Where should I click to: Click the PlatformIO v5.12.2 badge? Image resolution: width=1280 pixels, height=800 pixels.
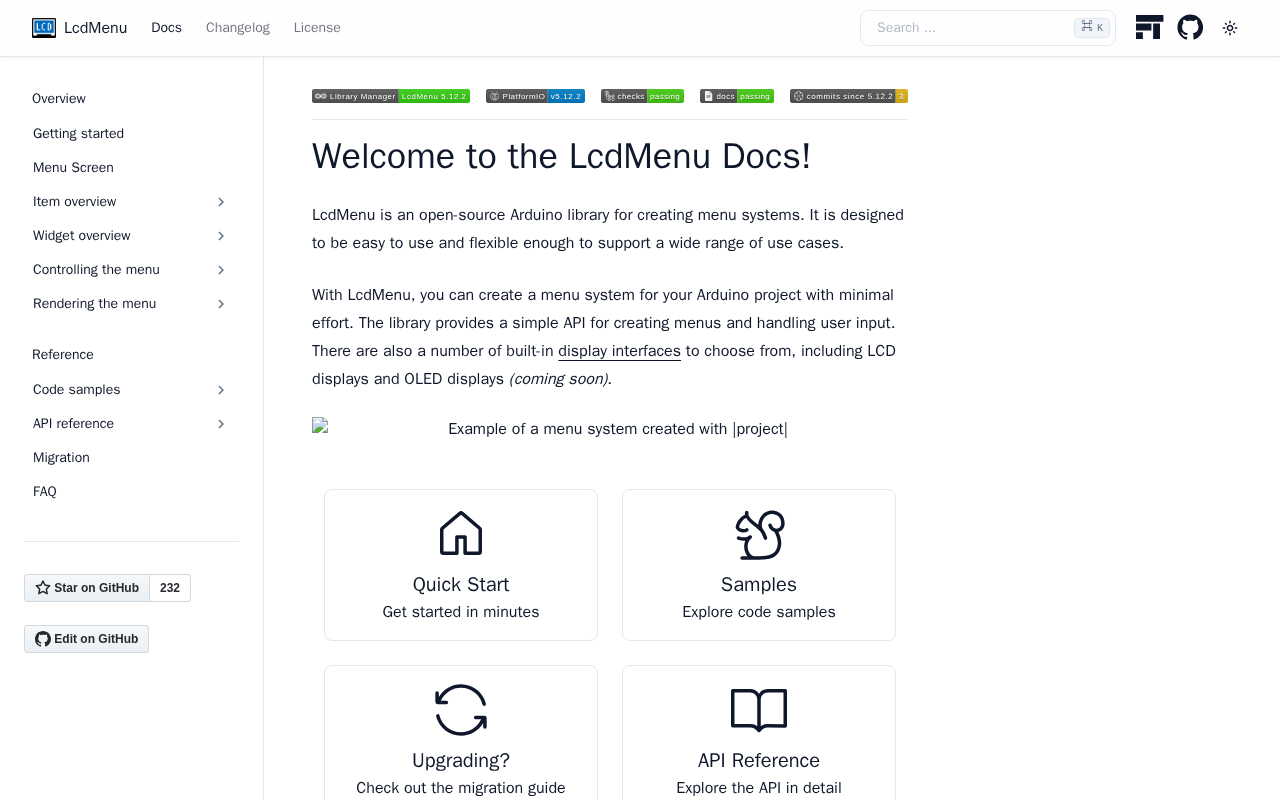pyautogui.click(x=535, y=96)
